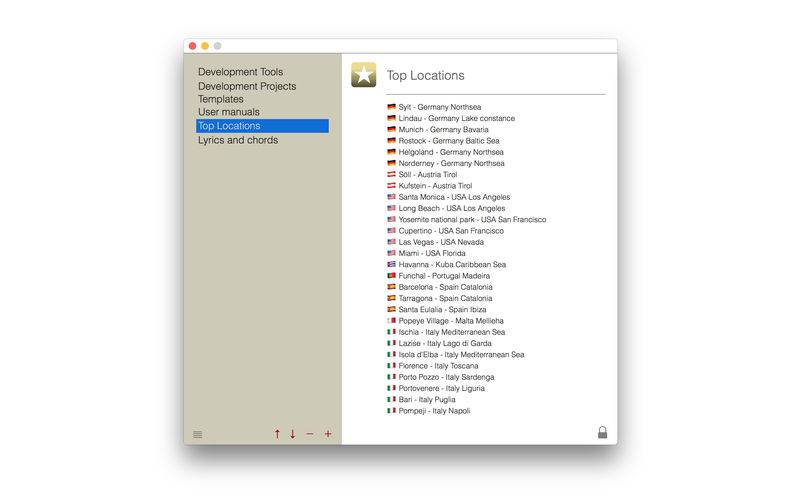Open User manuals in the sidebar
The image size is (800, 500).
[x=229, y=112]
